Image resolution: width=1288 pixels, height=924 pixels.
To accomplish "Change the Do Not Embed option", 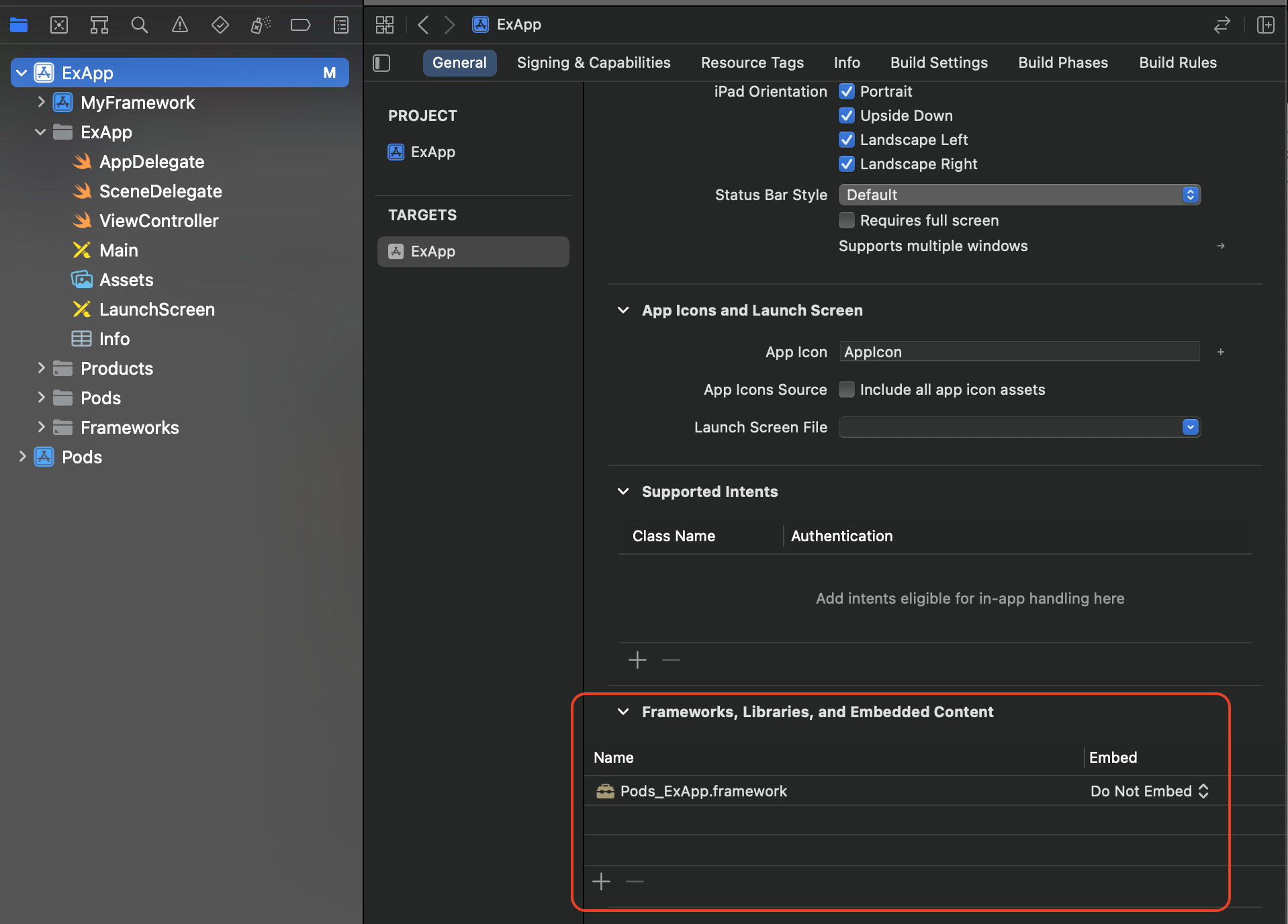I will click(x=1149, y=791).
